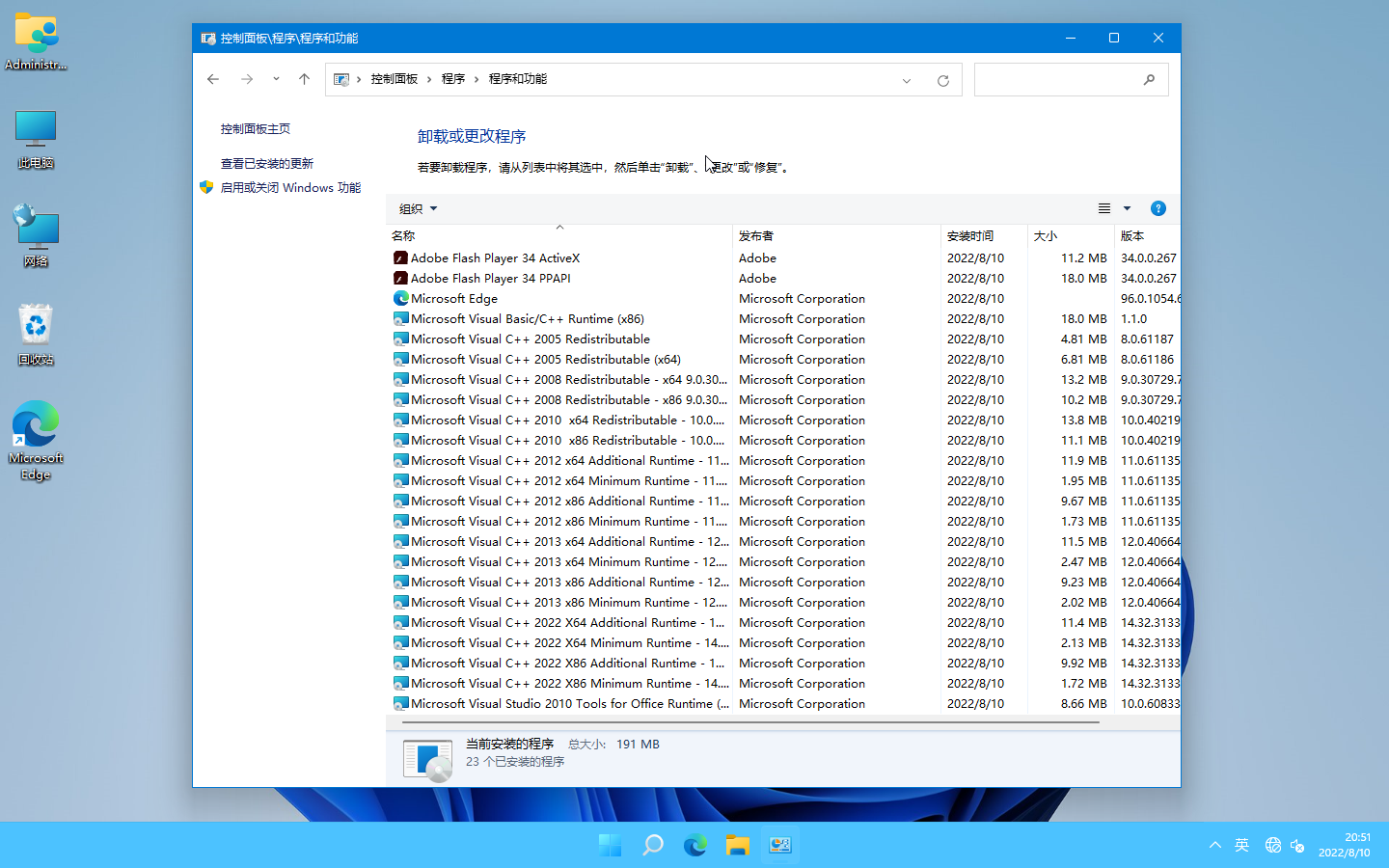Select Visual C++ 2013 x86 Minimum Runtime row
1389x868 pixels.
(x=783, y=603)
